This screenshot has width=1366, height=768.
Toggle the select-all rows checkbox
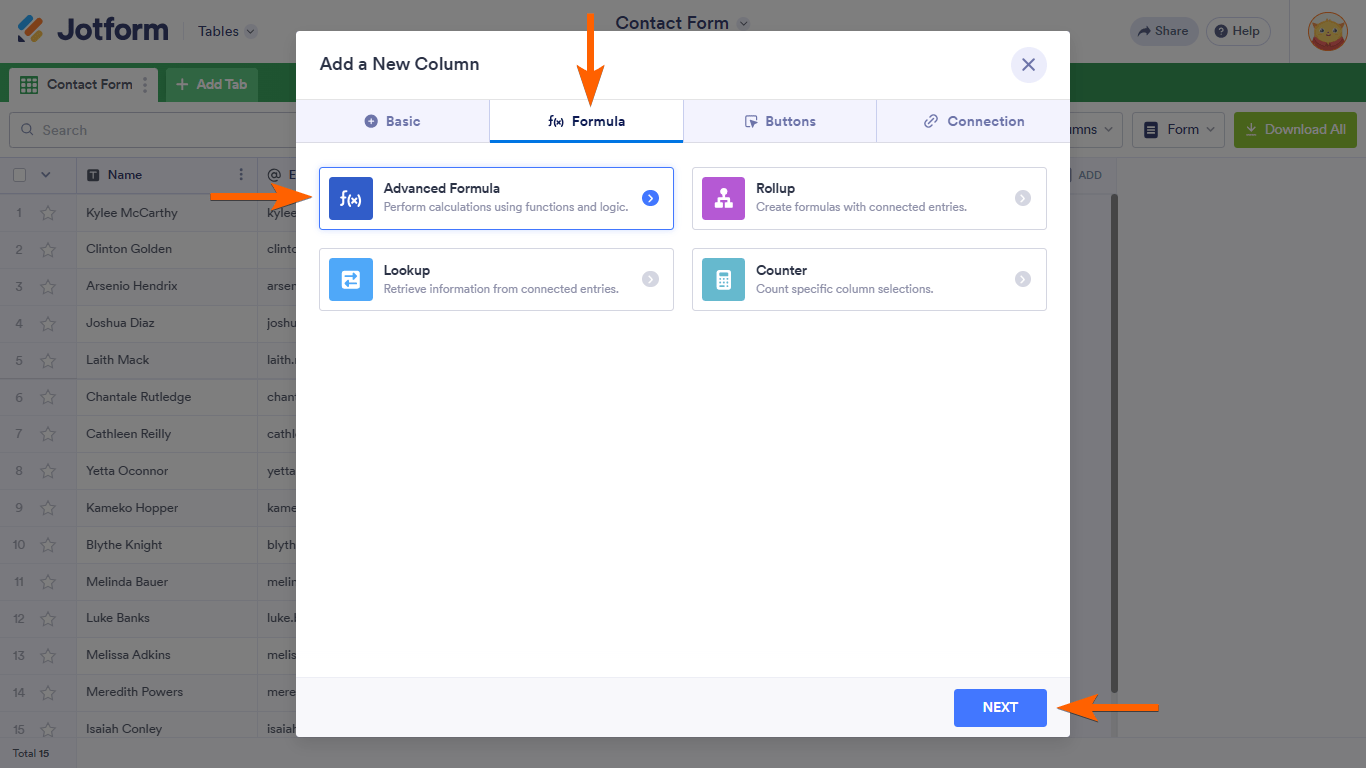click(x=20, y=175)
